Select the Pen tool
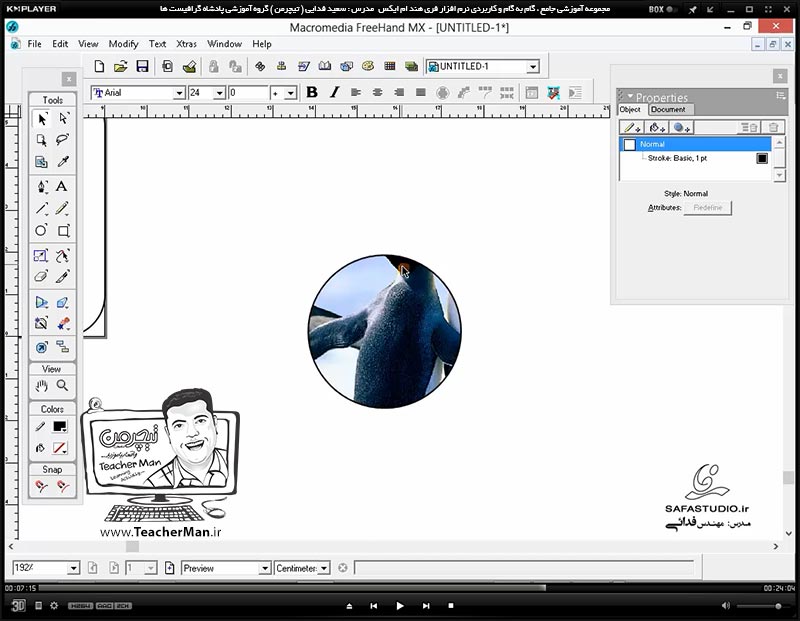Viewport: 800px width, 621px height. coord(42,186)
